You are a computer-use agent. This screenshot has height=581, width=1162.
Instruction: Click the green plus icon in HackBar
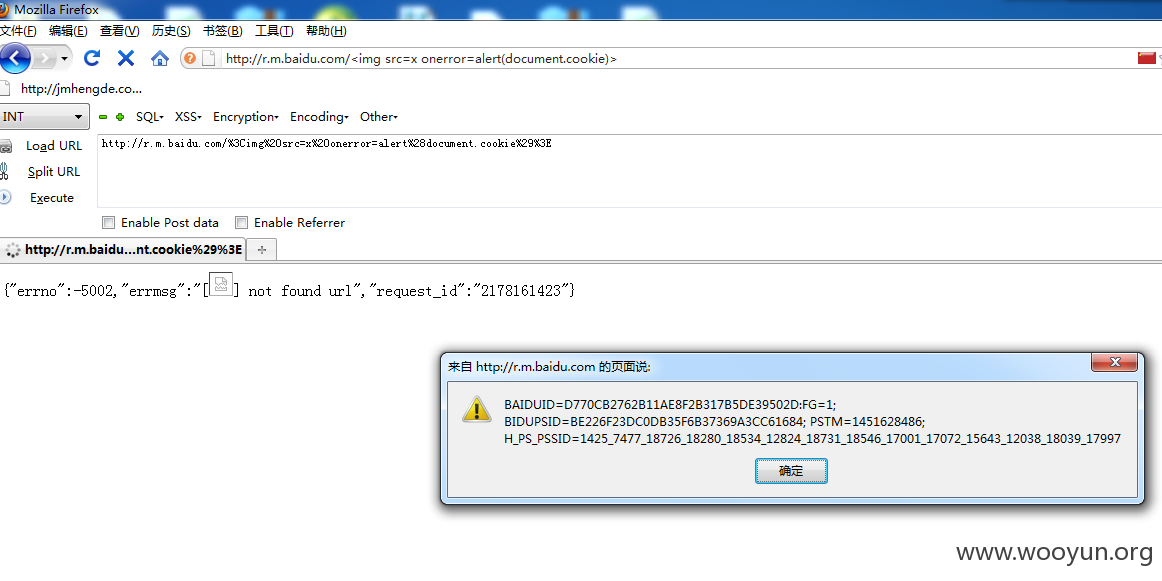[120, 117]
